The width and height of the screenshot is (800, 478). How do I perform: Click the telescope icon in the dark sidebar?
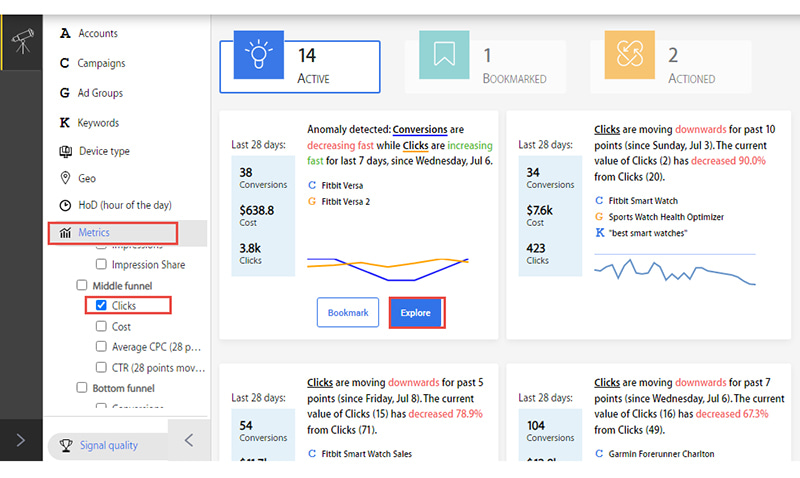pyautogui.click(x=22, y=41)
